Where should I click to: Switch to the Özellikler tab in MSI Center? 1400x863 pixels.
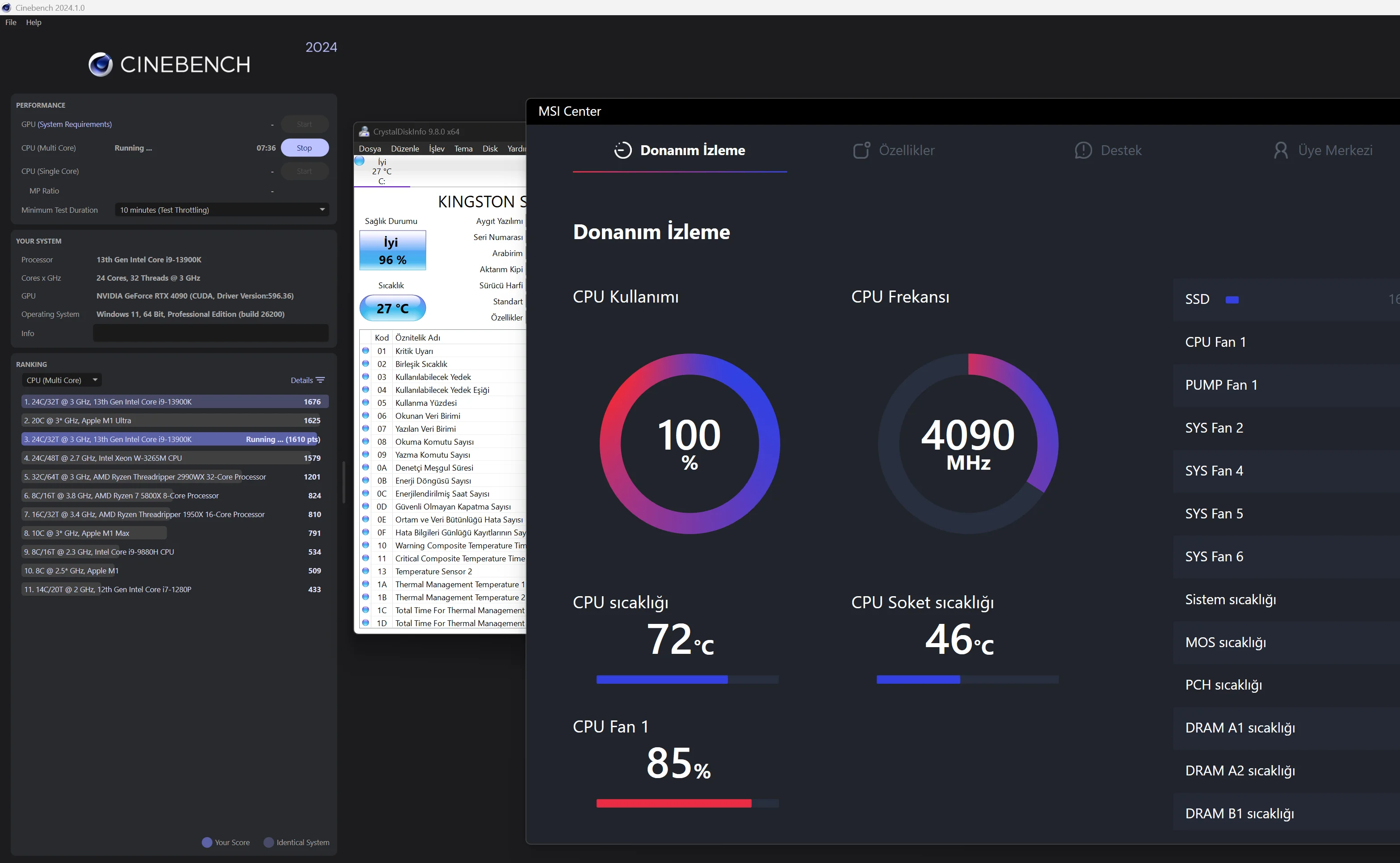894,150
